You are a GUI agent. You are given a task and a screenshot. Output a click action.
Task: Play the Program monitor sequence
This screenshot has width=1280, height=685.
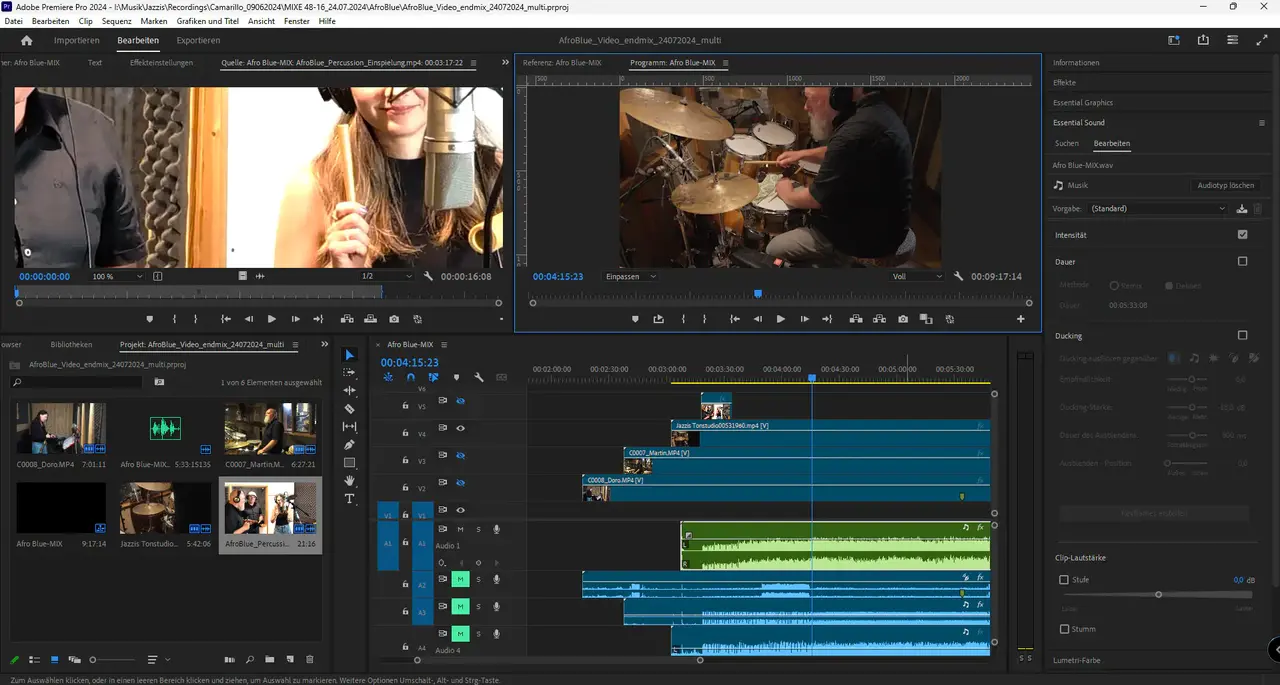(x=781, y=319)
